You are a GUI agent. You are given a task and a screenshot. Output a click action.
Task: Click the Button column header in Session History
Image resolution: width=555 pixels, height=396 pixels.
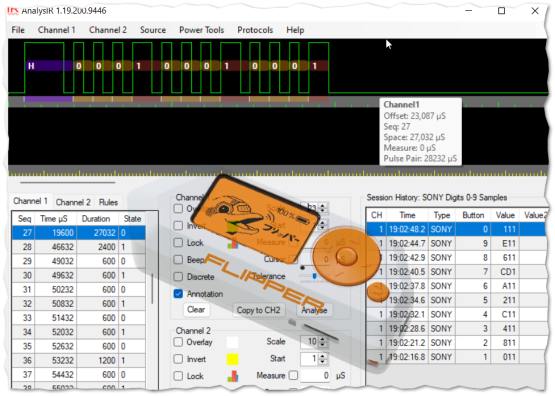click(x=473, y=215)
